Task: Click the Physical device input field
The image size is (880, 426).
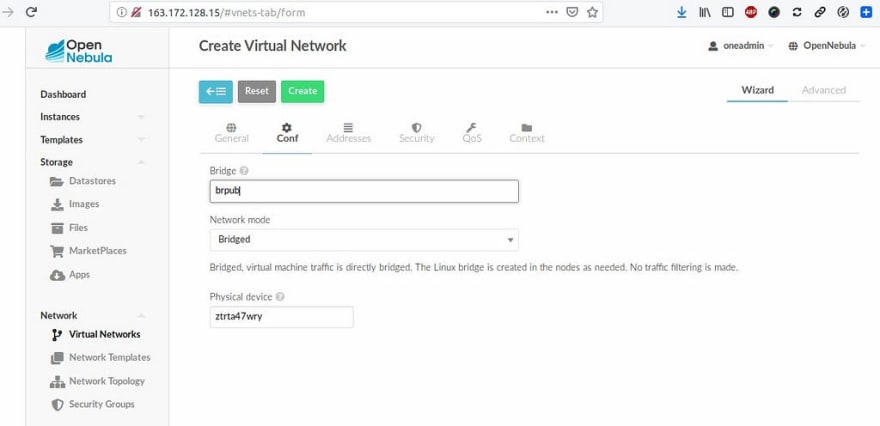Action: point(282,317)
